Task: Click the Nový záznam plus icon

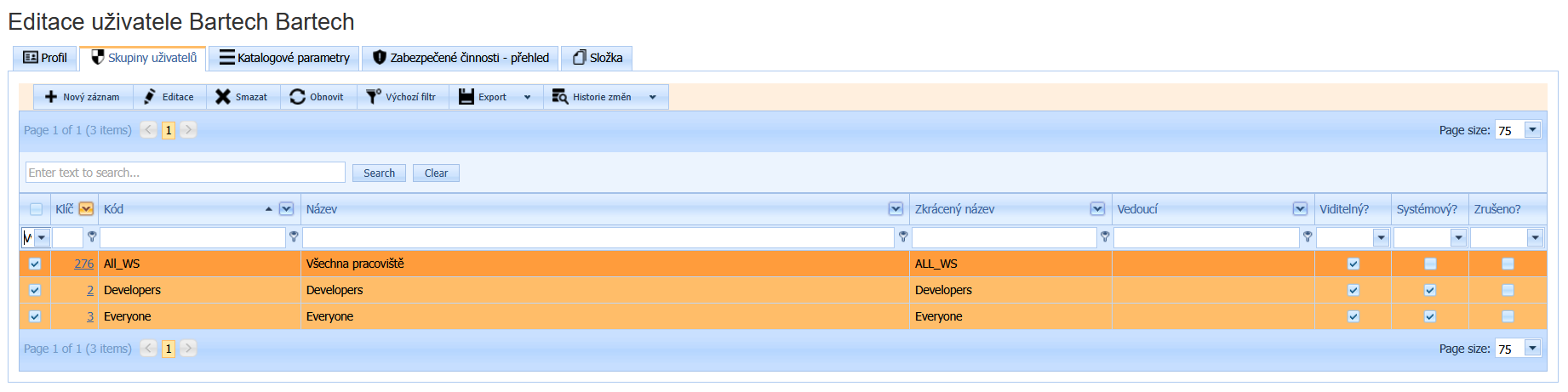Action: pos(51,97)
